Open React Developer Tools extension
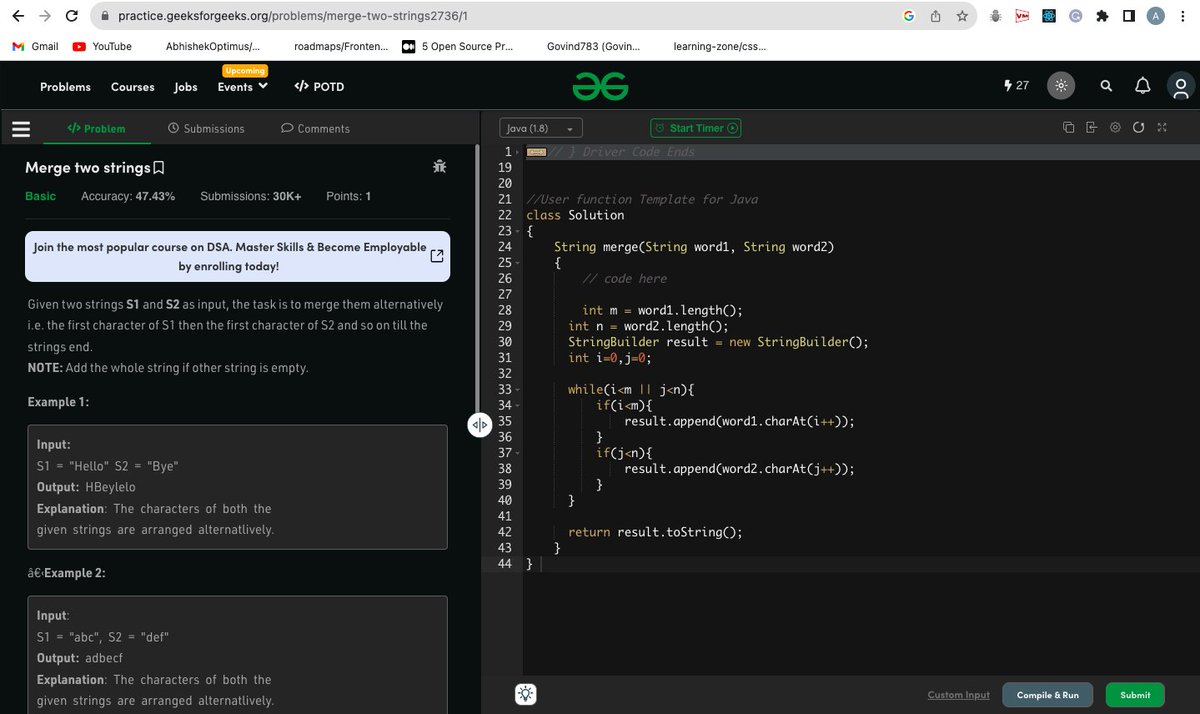 (1048, 16)
